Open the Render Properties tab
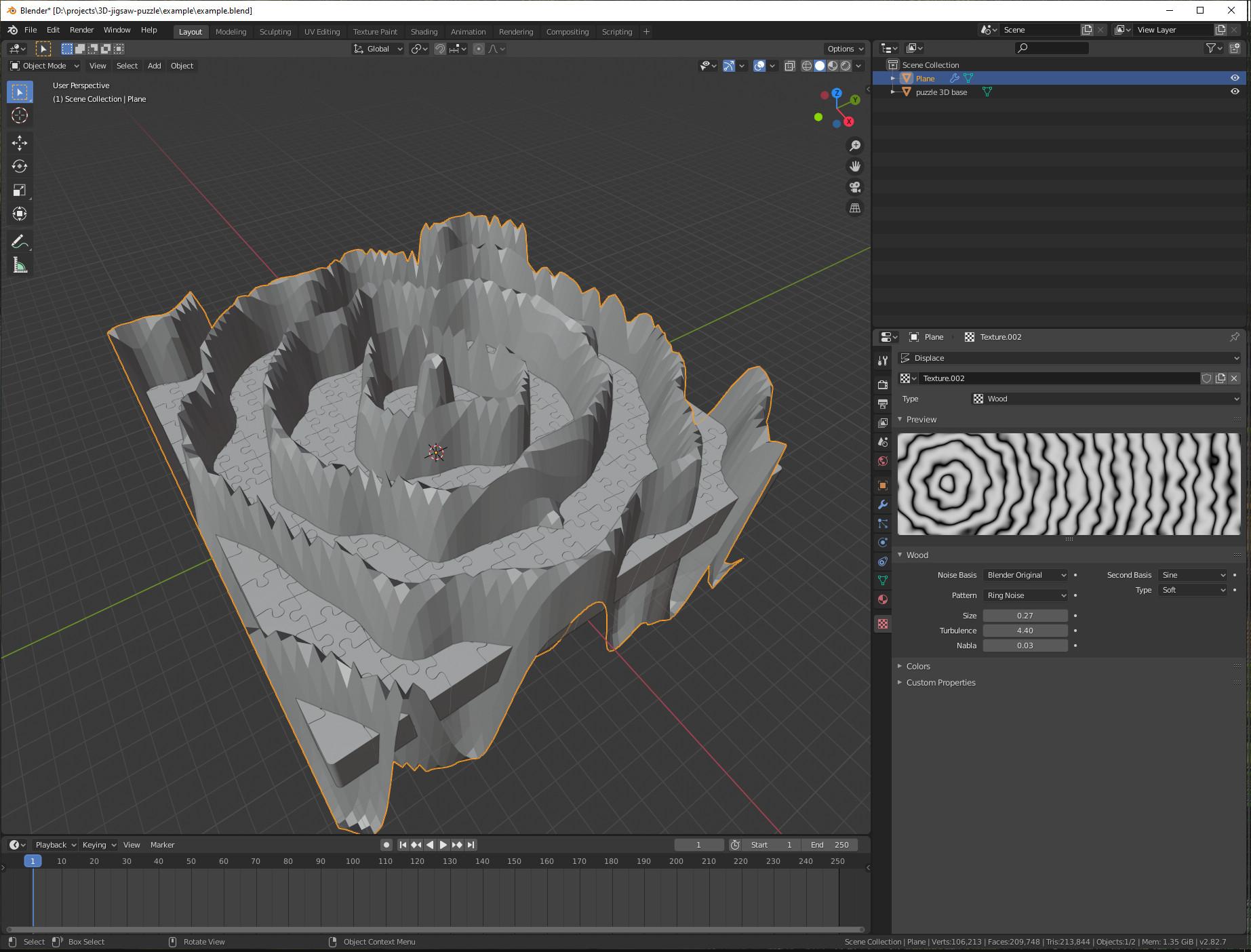This screenshot has width=1251, height=952. click(882, 384)
